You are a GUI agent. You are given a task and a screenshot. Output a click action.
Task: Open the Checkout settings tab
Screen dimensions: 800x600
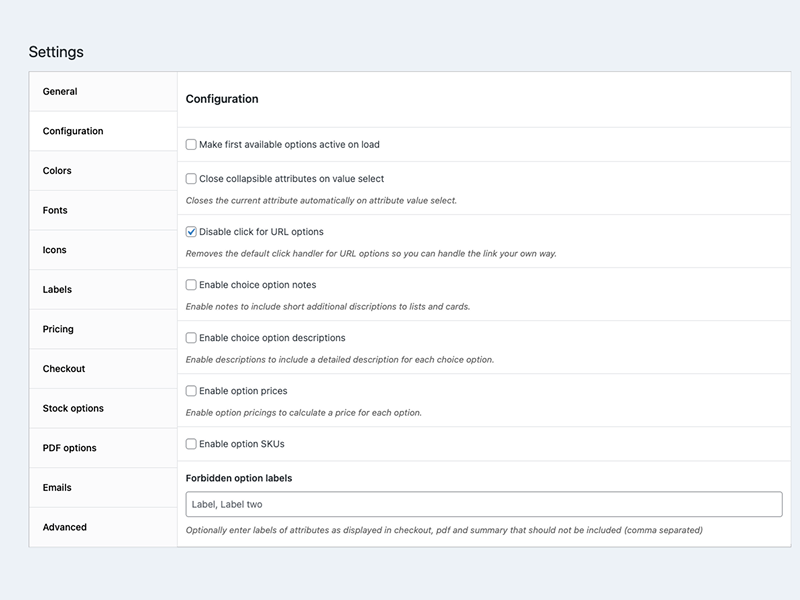[64, 369]
